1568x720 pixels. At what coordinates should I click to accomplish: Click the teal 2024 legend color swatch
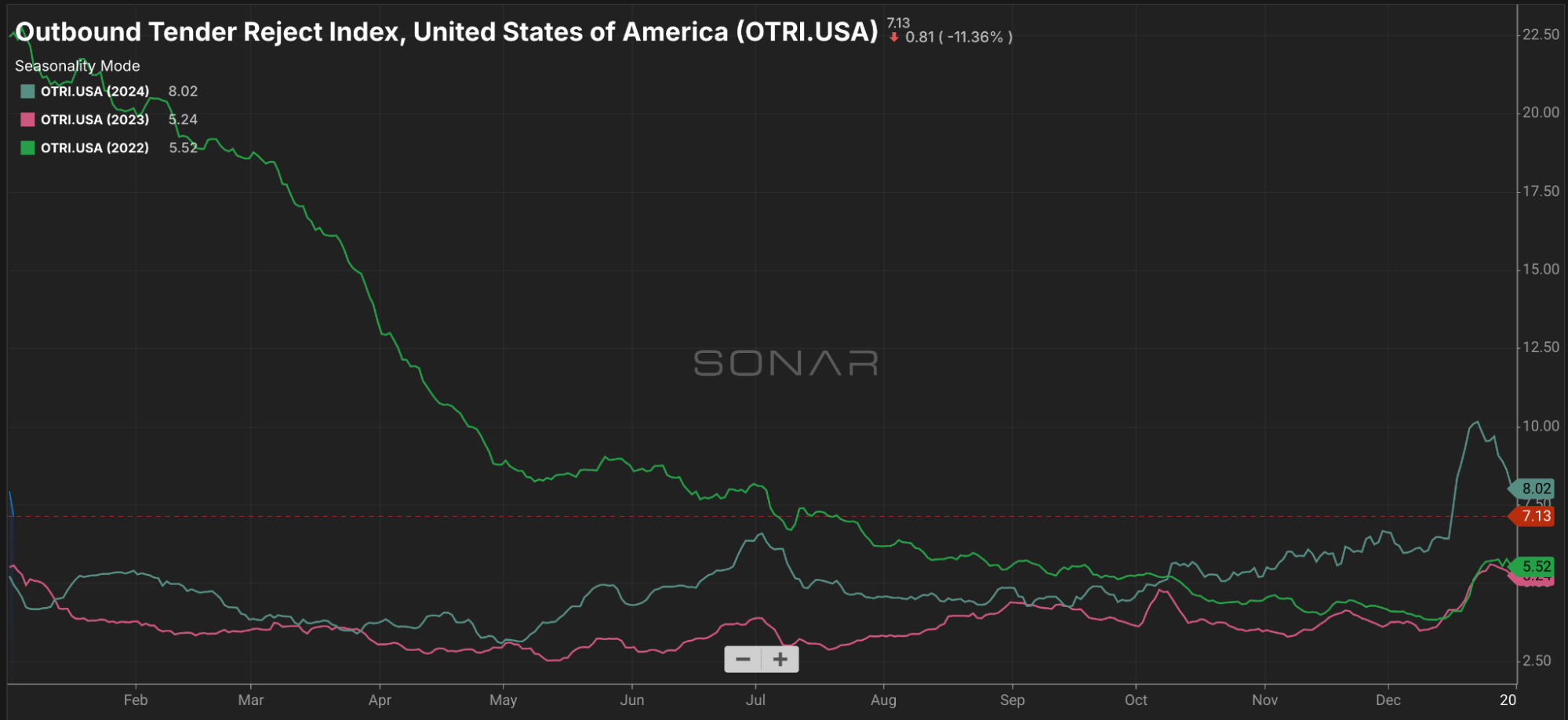coord(27,91)
